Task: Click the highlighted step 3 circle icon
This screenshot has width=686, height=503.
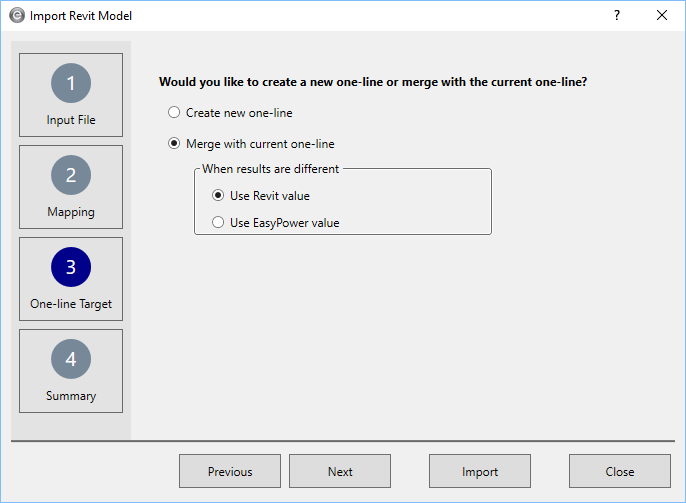Action: point(71,267)
